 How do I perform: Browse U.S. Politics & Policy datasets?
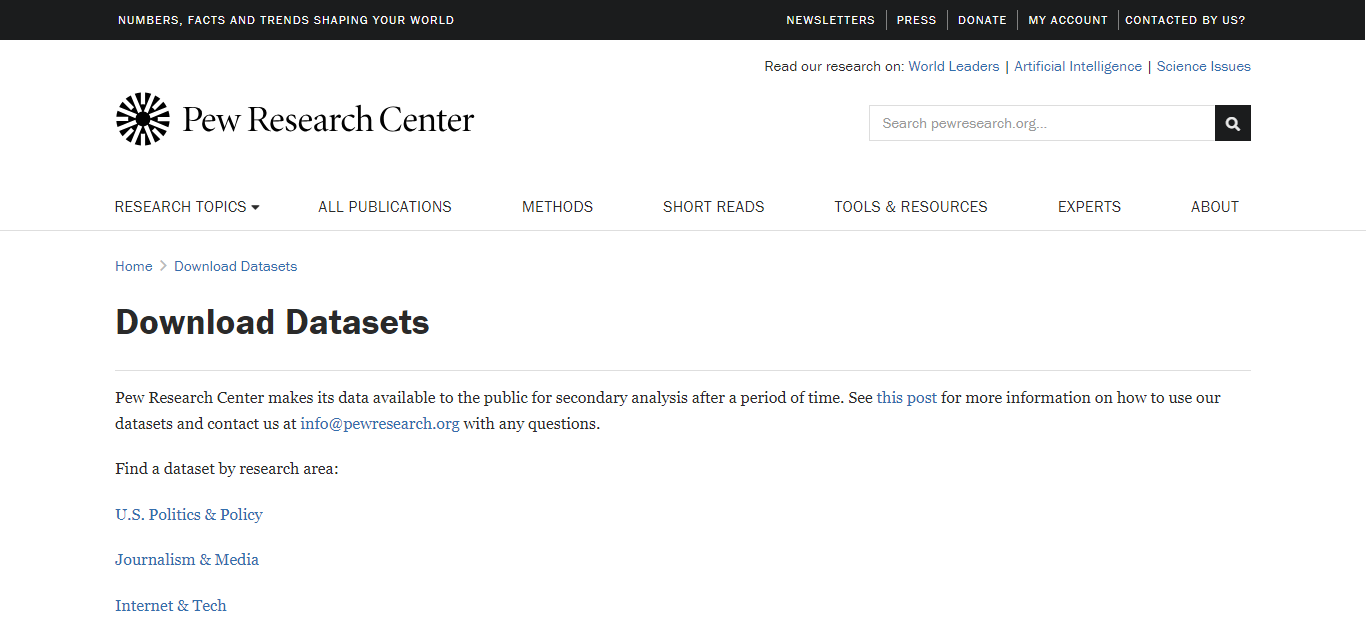coord(189,515)
